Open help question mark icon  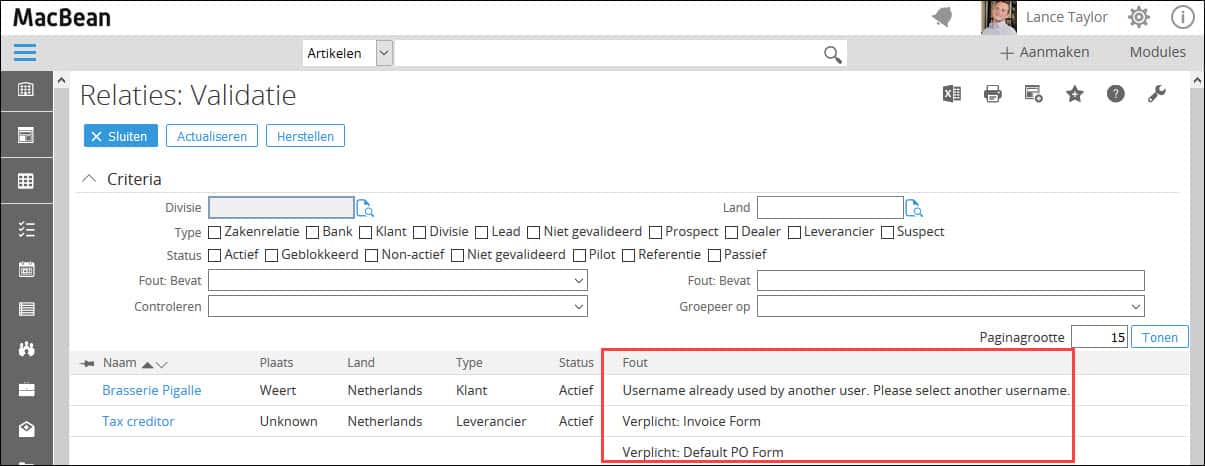(x=1115, y=94)
